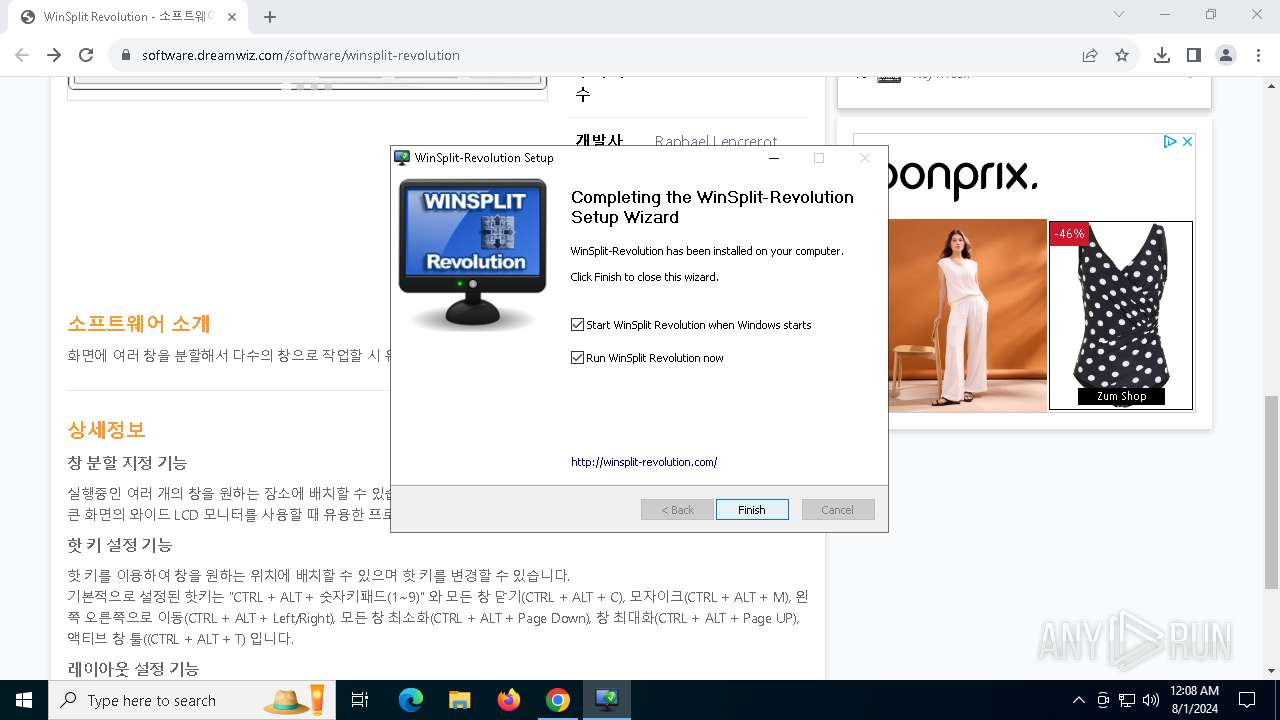
Task: Click the bonprix logo in ad
Action: point(964,178)
